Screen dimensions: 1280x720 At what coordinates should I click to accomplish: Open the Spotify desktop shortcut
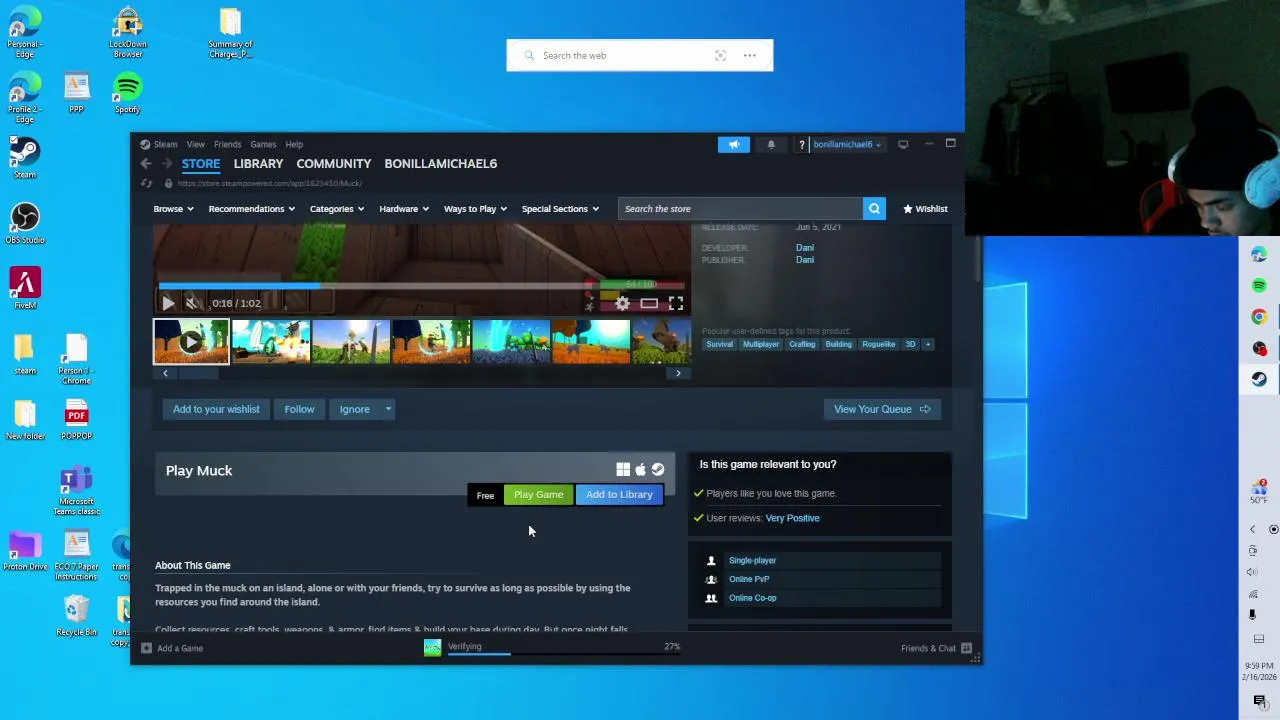127,93
